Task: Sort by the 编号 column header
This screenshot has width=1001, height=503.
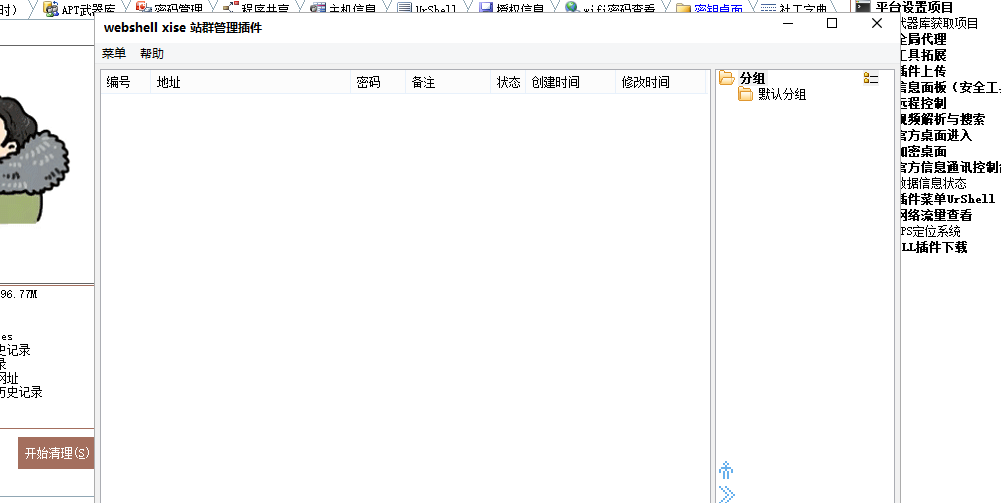Action: coord(126,82)
